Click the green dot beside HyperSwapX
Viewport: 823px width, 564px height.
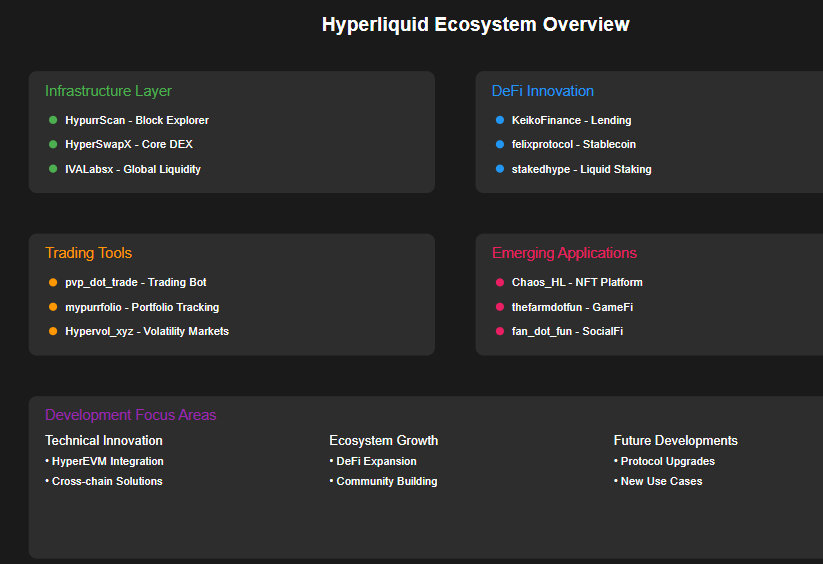[53, 144]
